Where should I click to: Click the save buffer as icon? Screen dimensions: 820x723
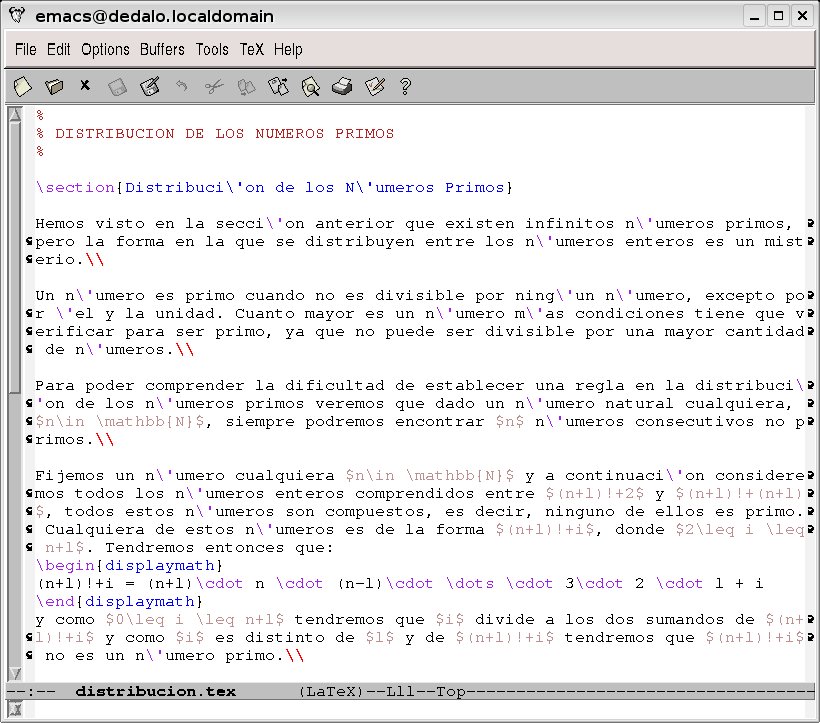click(150, 86)
